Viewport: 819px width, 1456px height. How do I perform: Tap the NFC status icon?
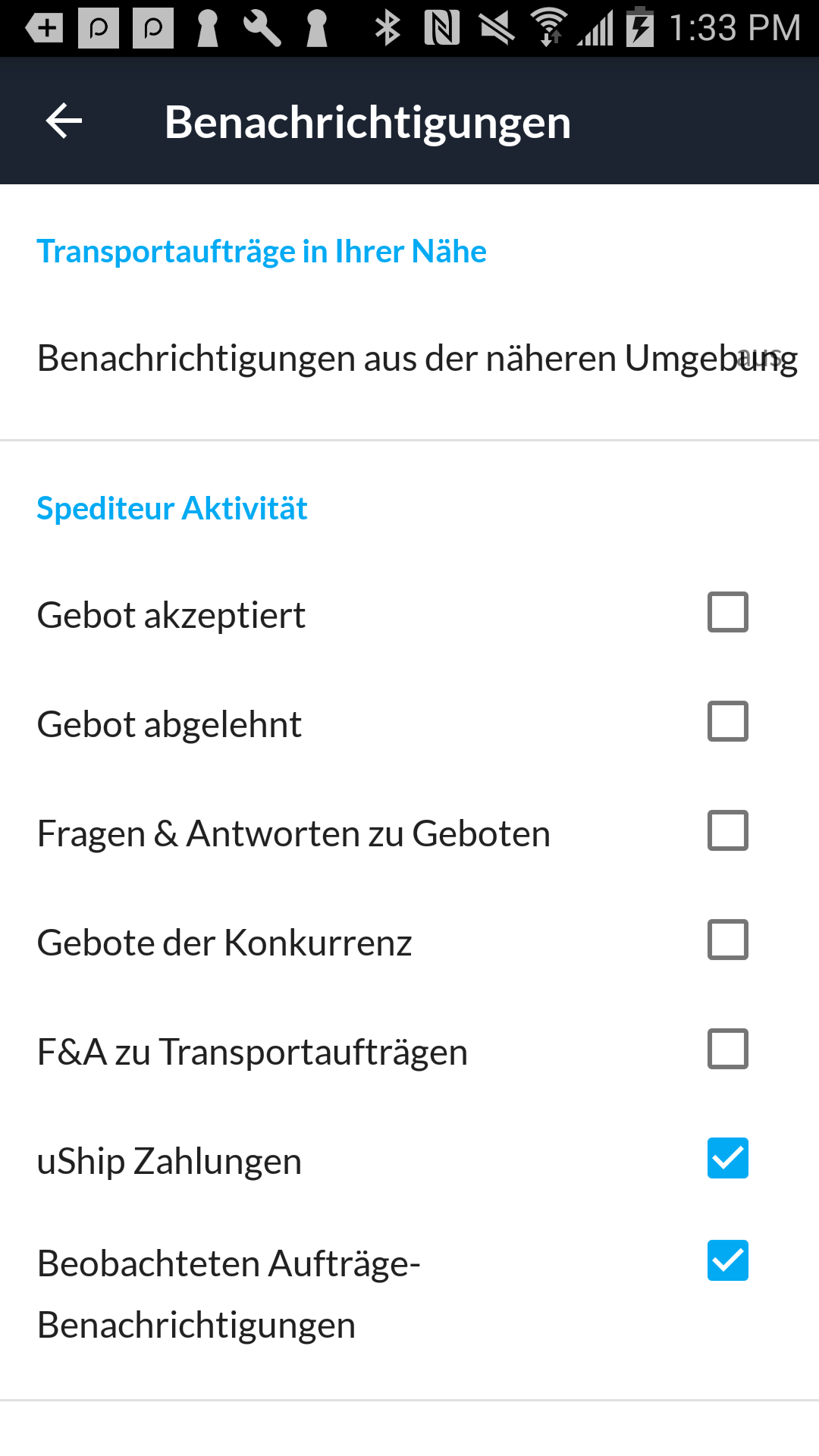[x=442, y=28]
